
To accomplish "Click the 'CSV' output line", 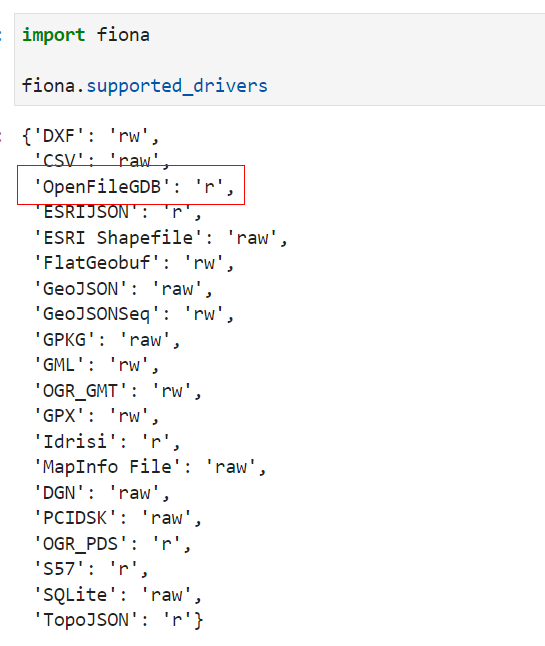I will coord(101,161).
